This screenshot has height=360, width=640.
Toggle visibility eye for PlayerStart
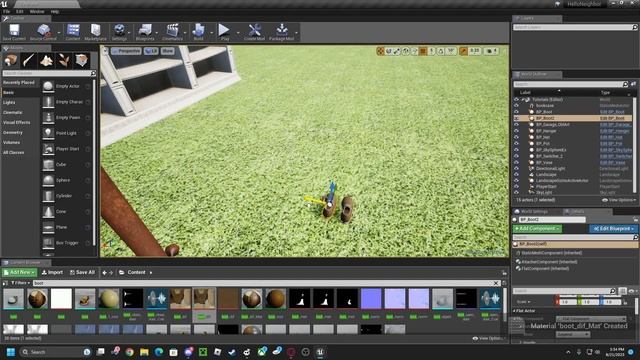(x=516, y=187)
